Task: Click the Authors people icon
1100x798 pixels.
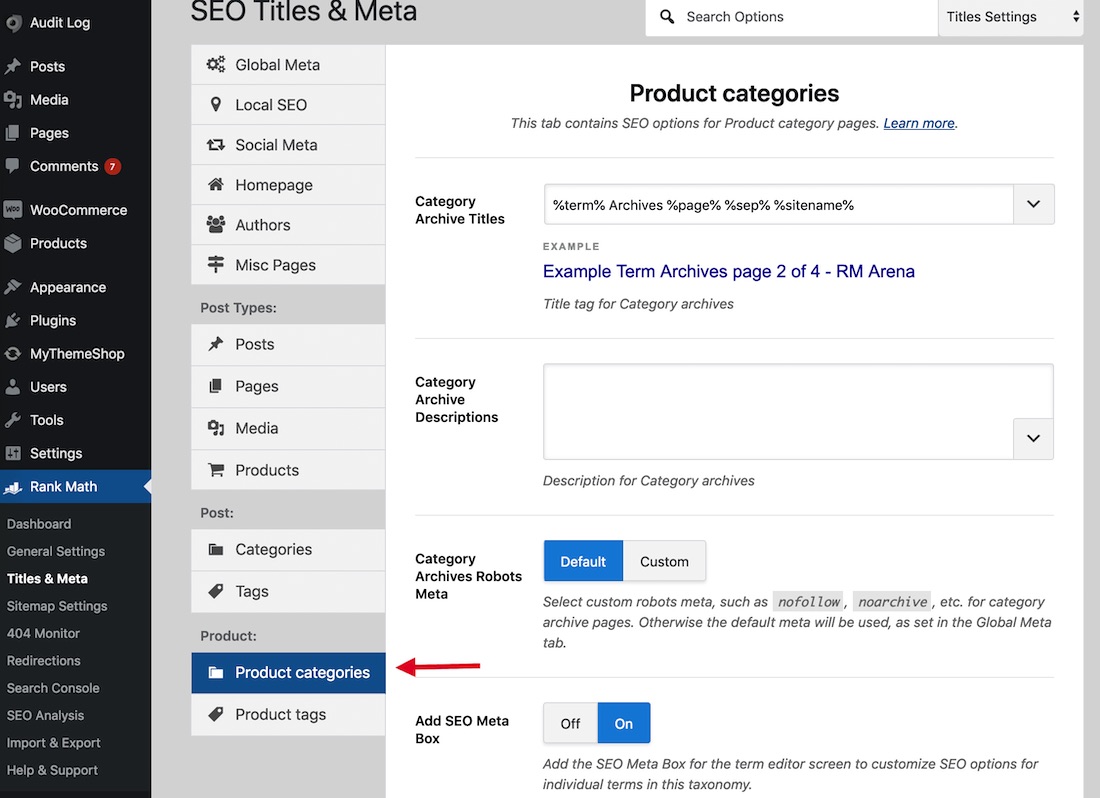Action: click(x=216, y=225)
